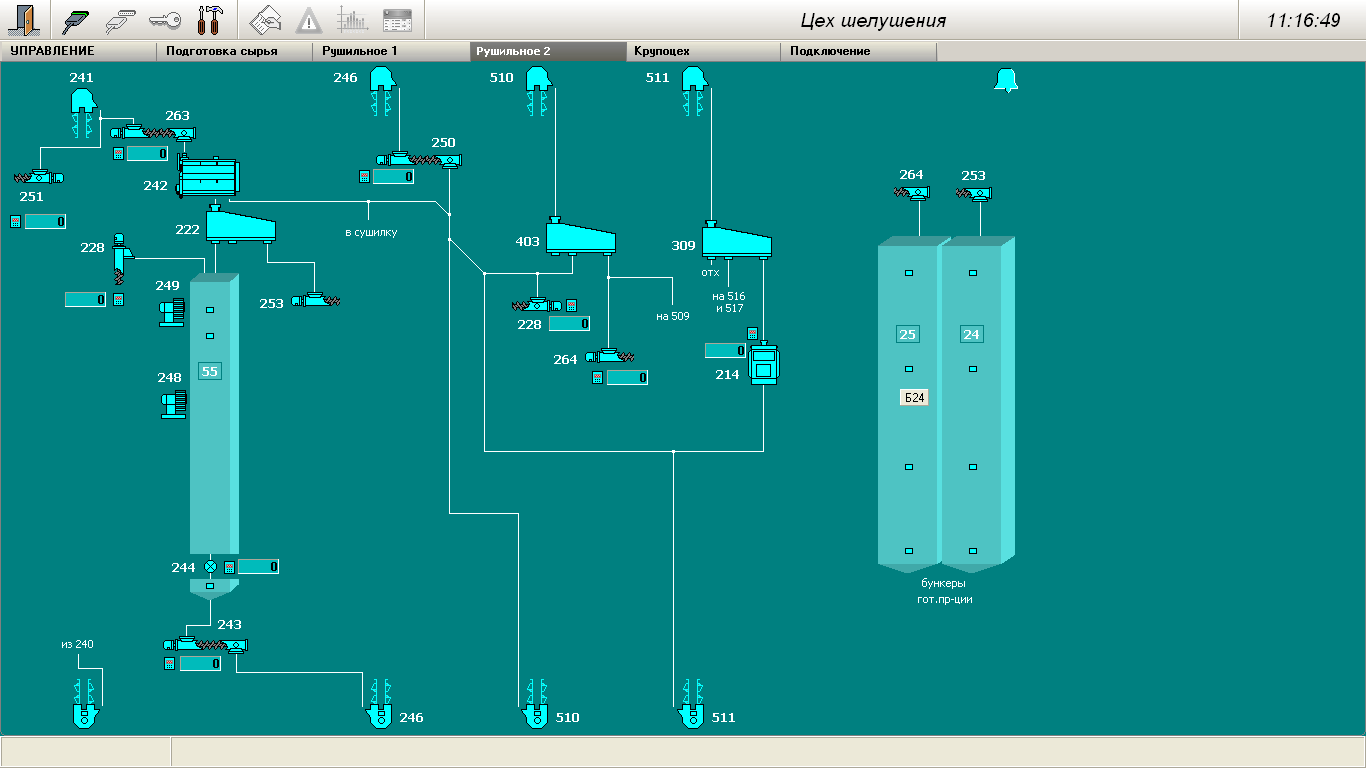Click the value field under conveyor 250
Screen dimensions: 1366x768
tap(393, 177)
